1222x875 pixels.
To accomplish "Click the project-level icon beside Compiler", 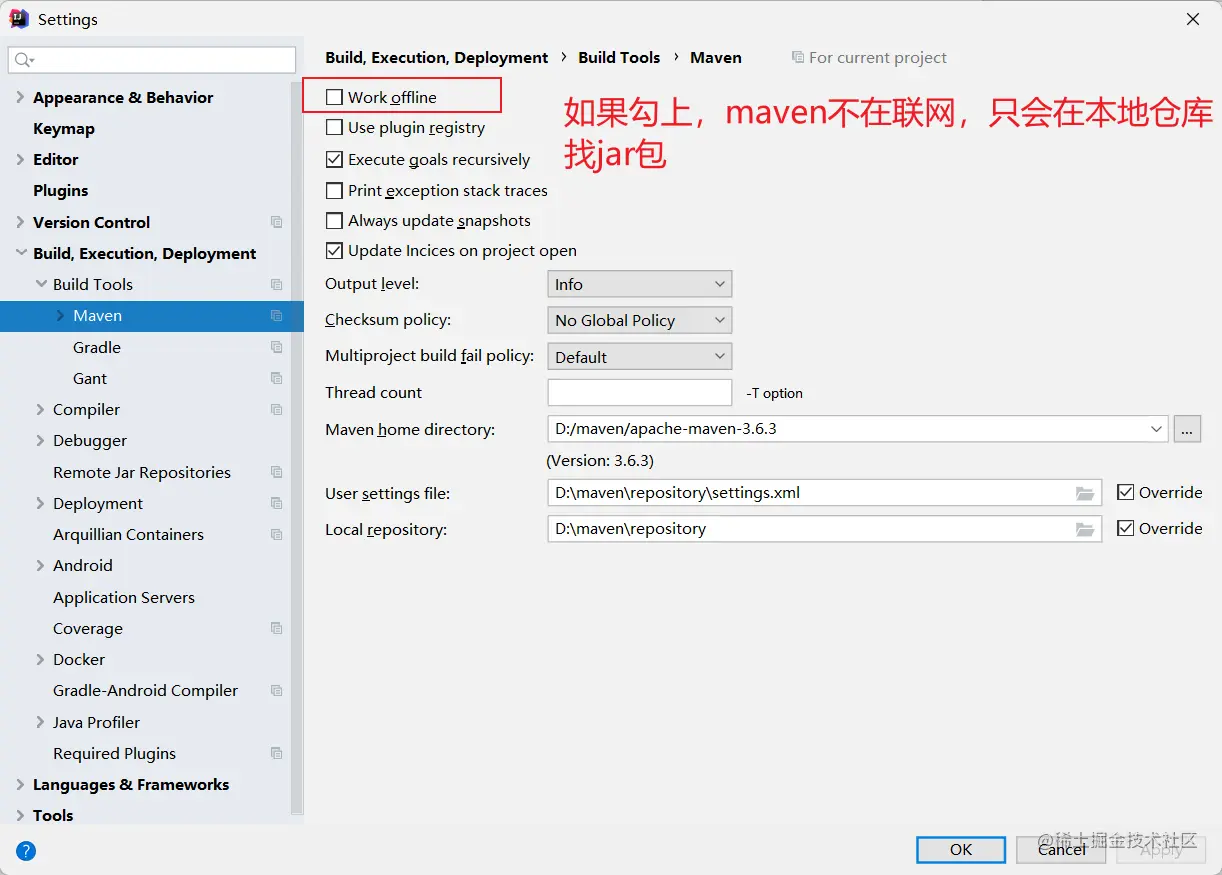I will [277, 410].
